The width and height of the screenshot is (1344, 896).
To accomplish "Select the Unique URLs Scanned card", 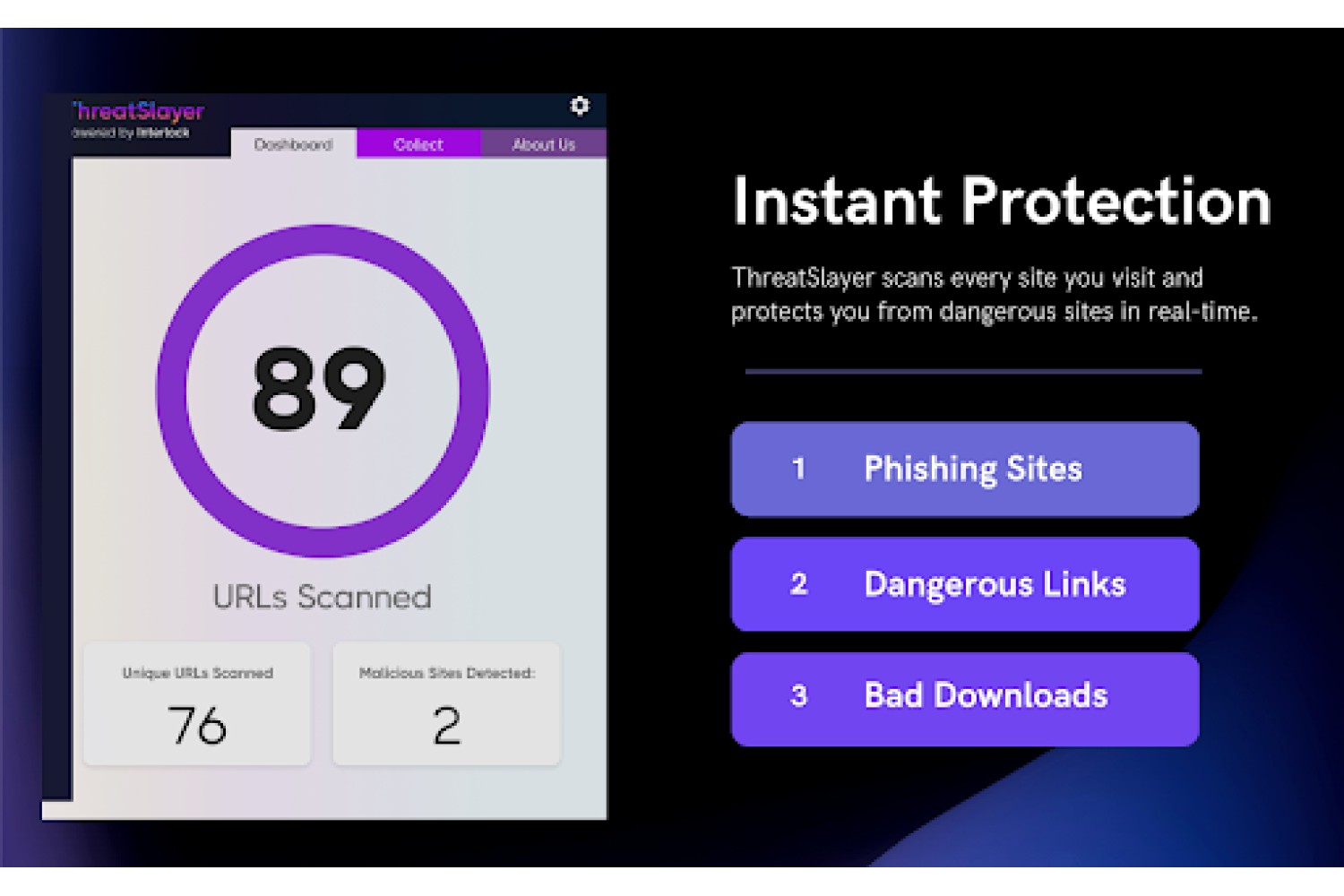I will click(x=197, y=704).
